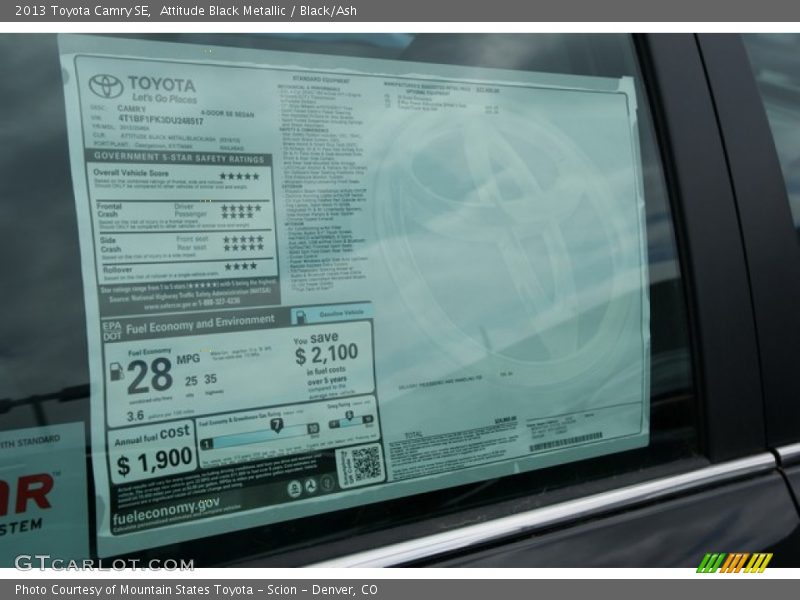Click the Frontal Crash label
Image resolution: width=800 pixels, height=600 pixels.
click(109, 210)
